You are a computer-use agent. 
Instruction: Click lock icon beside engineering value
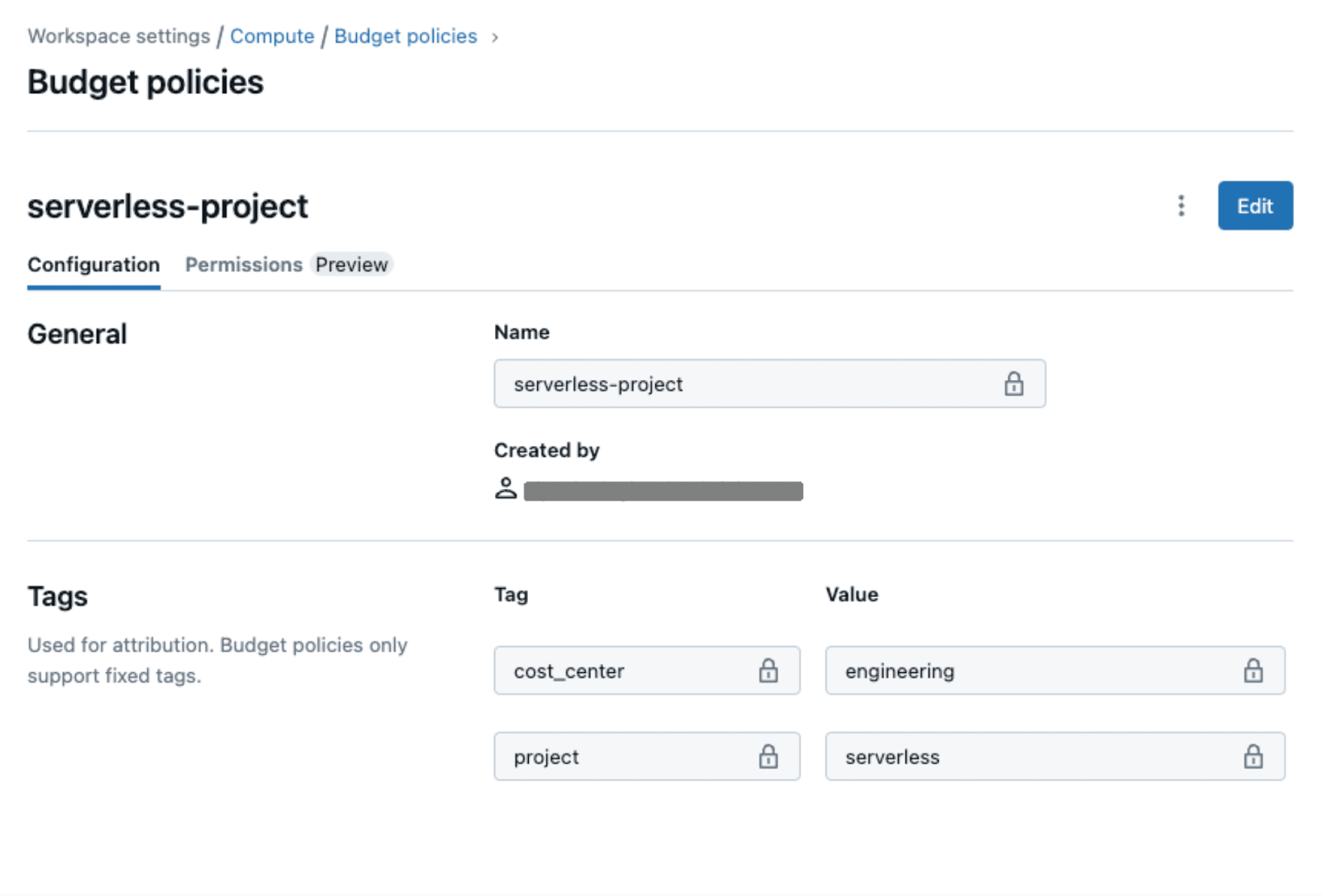1253,671
